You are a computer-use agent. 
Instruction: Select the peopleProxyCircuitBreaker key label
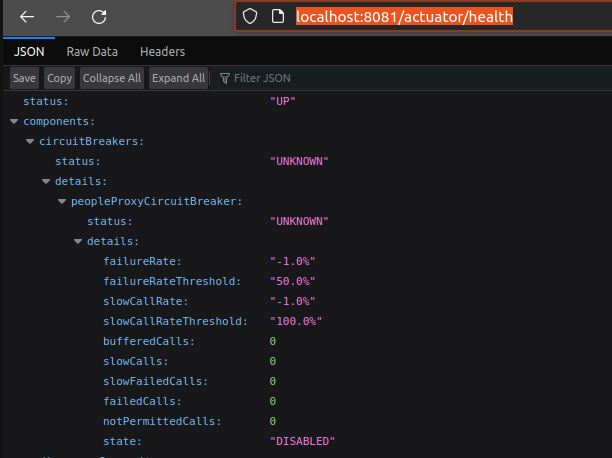157,201
